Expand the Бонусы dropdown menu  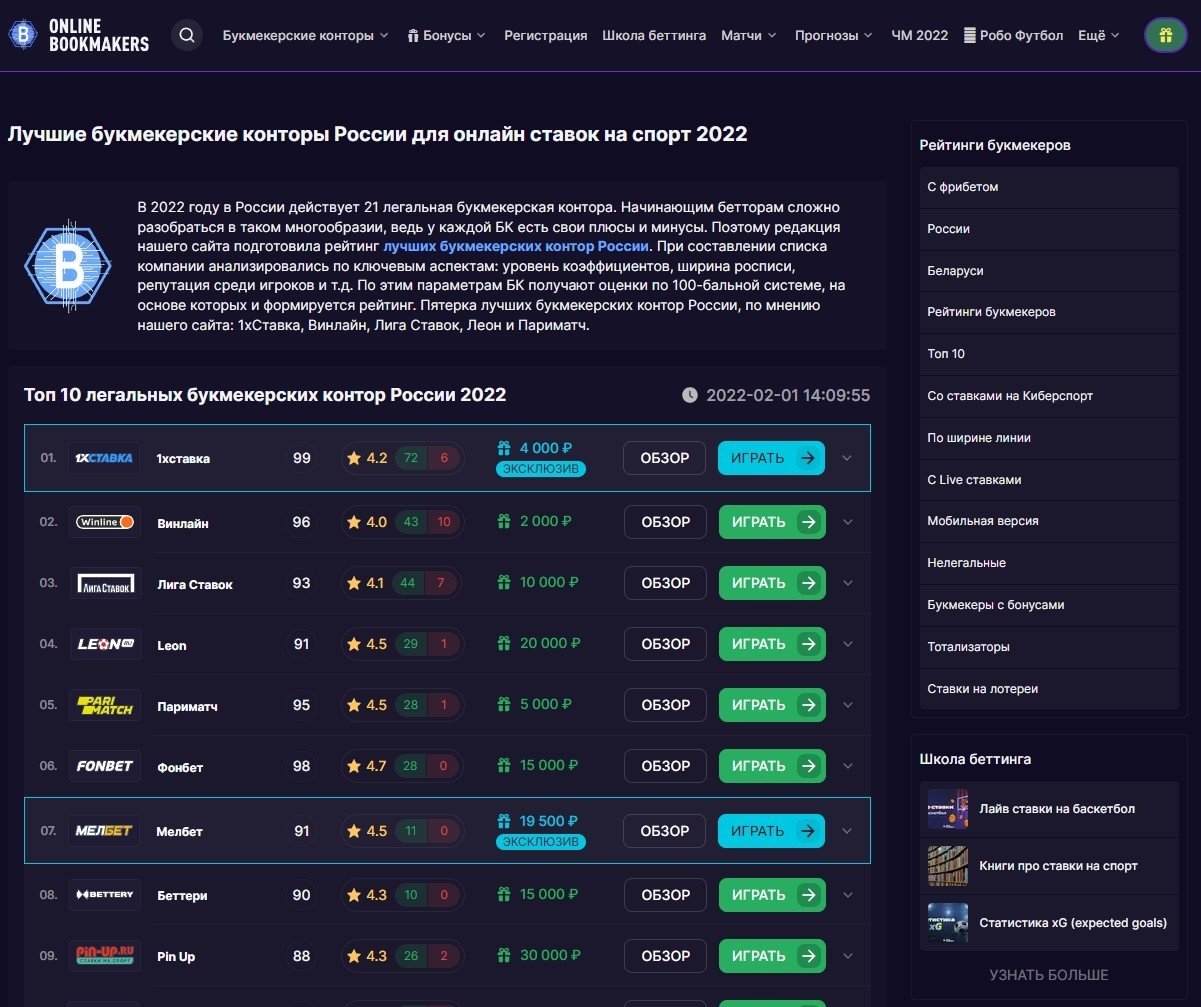[x=446, y=35]
